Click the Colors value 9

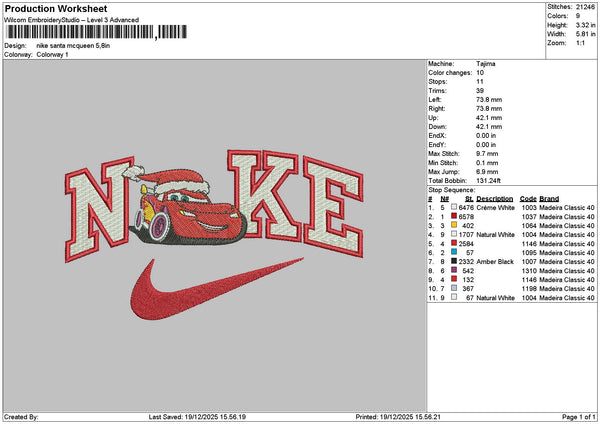(x=578, y=16)
